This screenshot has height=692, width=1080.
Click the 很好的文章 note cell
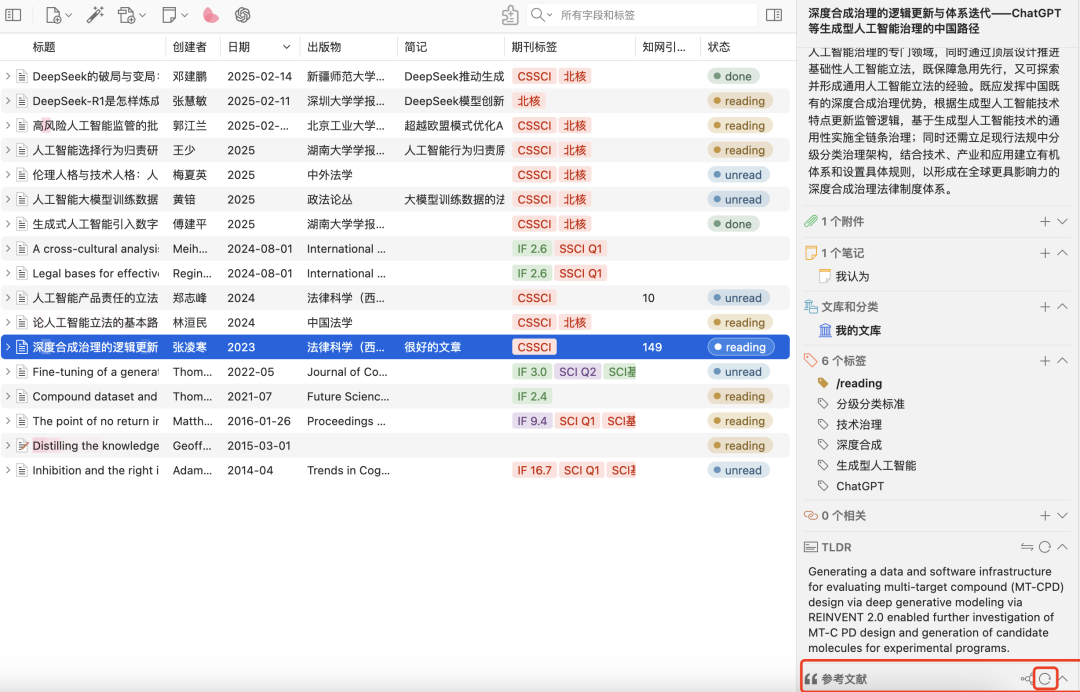(433, 347)
